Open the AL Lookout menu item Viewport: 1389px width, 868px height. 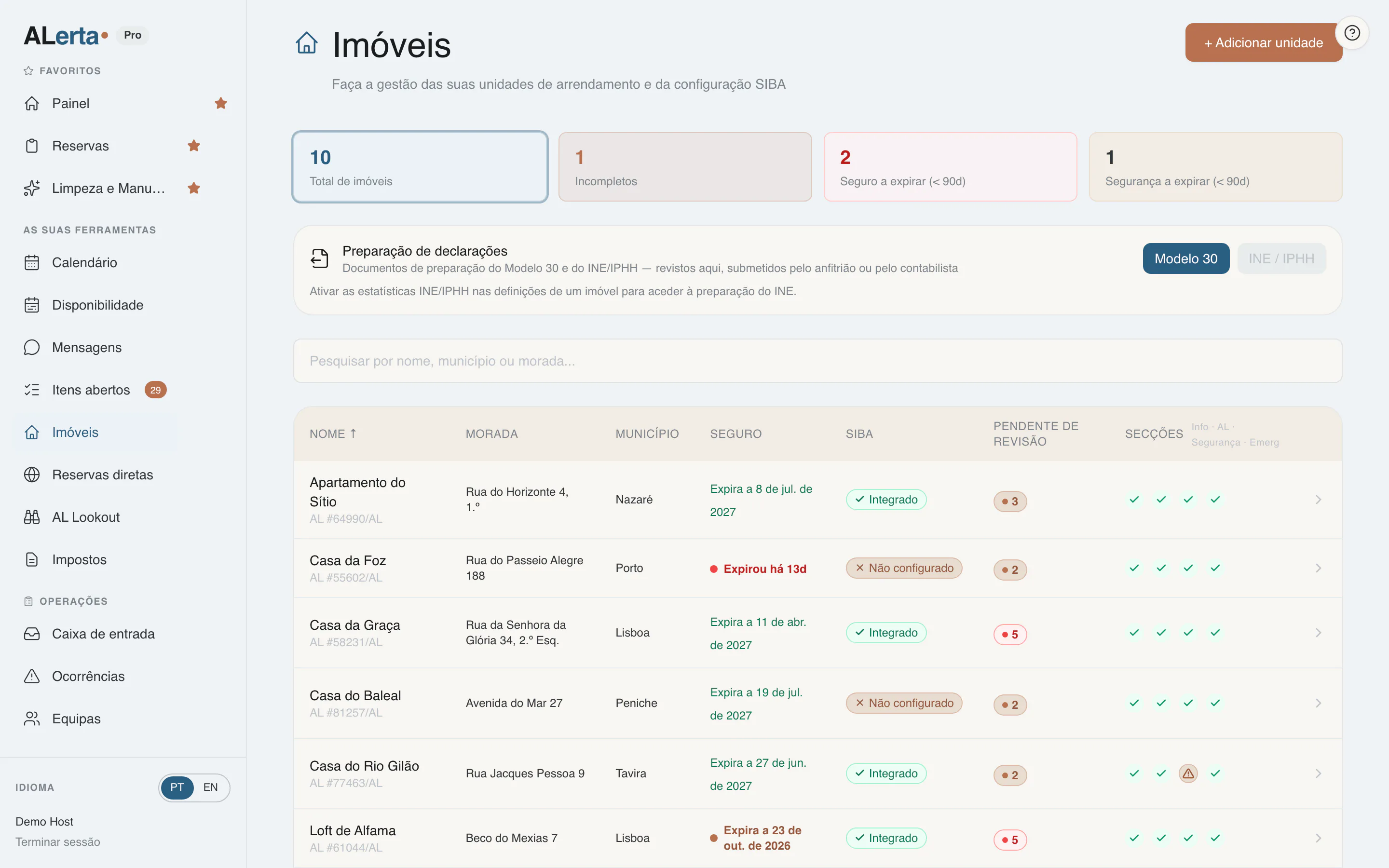[x=95, y=517]
